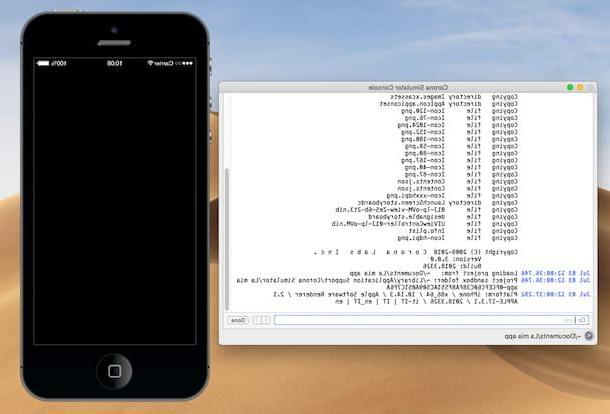Click the 100% battery label on the simulator
Screen dimensions: 610x414
pyautogui.click(x=59, y=63)
